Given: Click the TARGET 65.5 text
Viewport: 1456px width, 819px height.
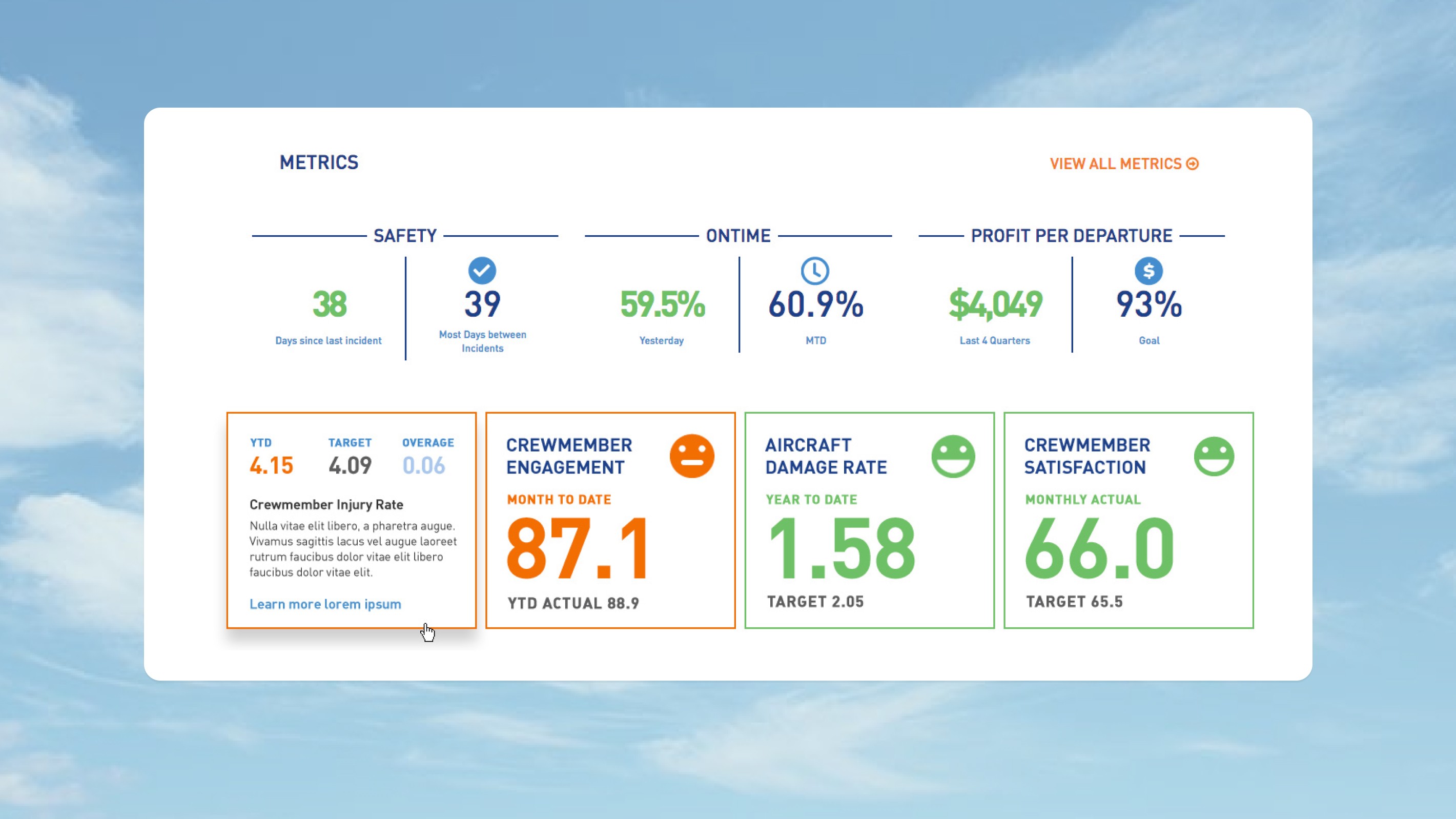Looking at the screenshot, I should coord(1074,602).
